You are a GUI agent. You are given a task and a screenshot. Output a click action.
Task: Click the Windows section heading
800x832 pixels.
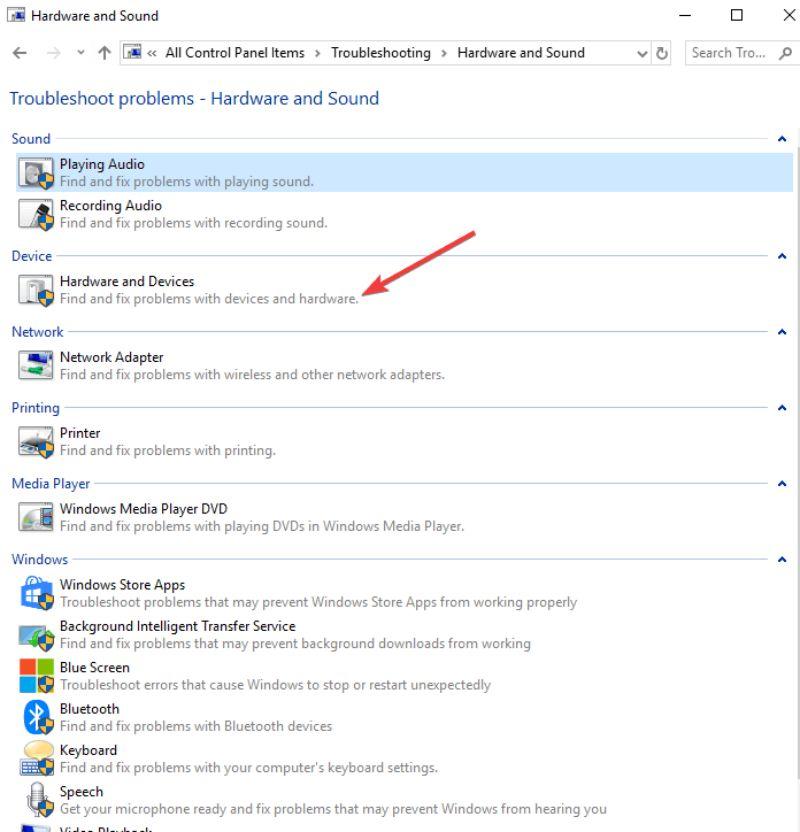(x=39, y=560)
